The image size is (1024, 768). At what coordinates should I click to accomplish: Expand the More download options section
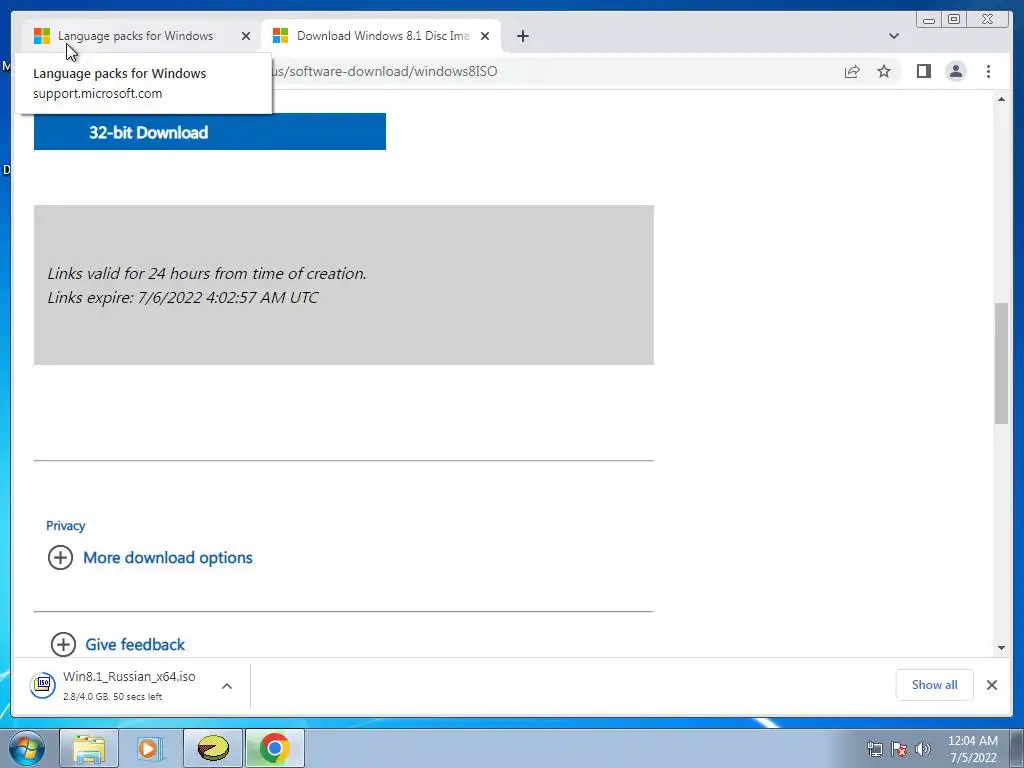pos(60,557)
